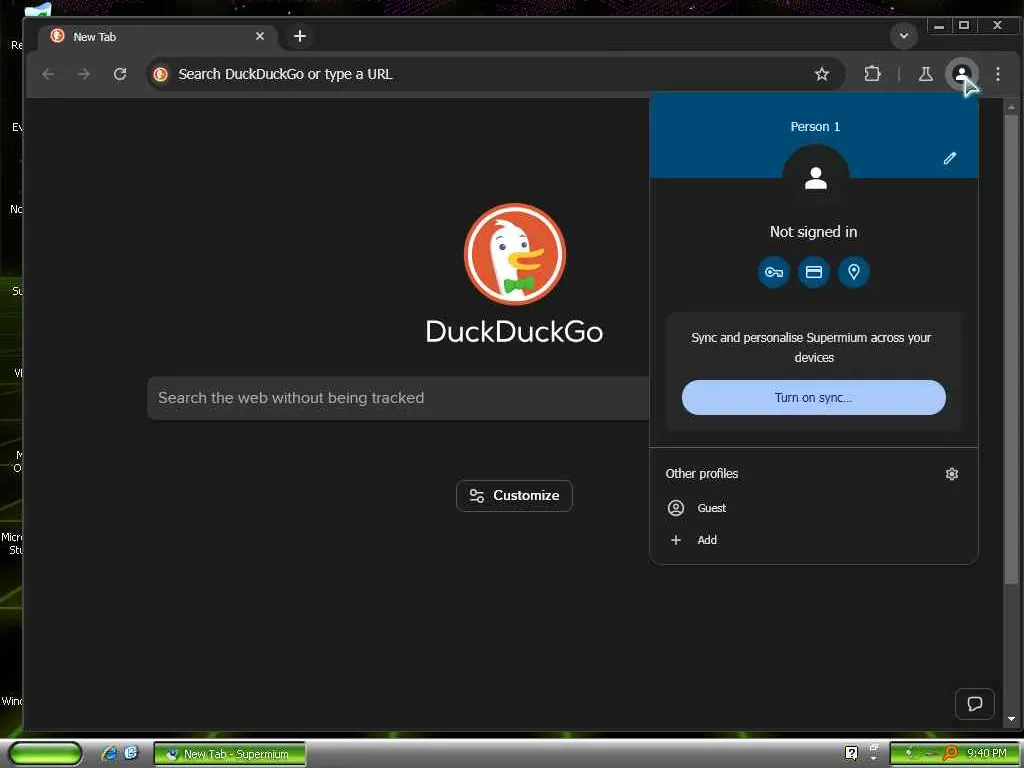Select New Tab - Supermium taskbar button
The image size is (1024, 768).
(230, 754)
